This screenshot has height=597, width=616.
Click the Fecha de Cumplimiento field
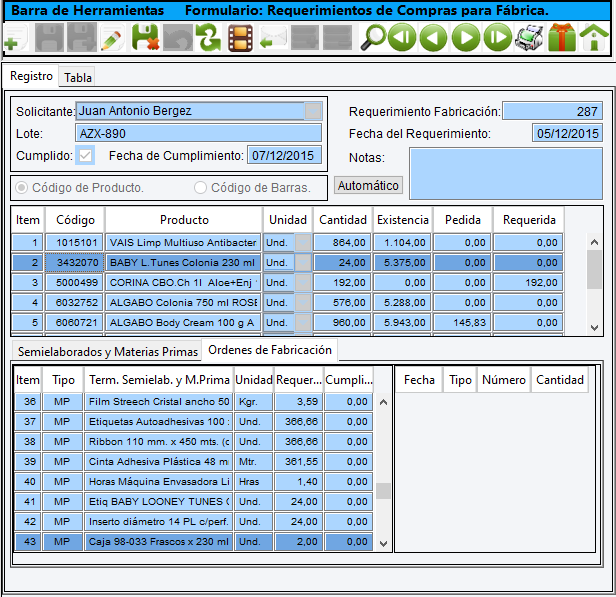click(284, 156)
